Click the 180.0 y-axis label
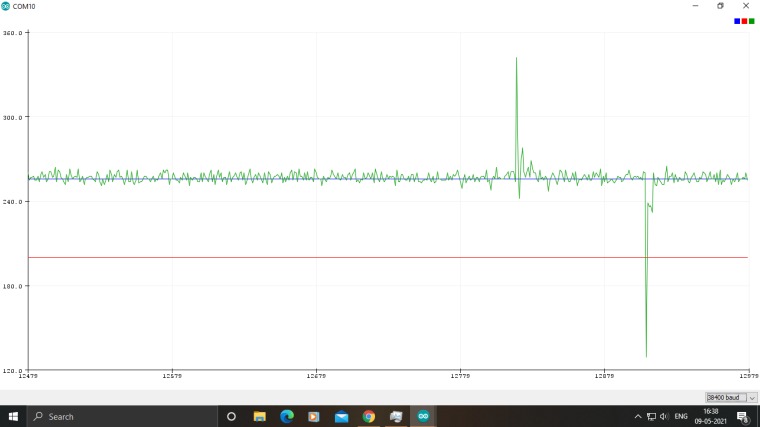760x427 pixels. click(x=13, y=286)
